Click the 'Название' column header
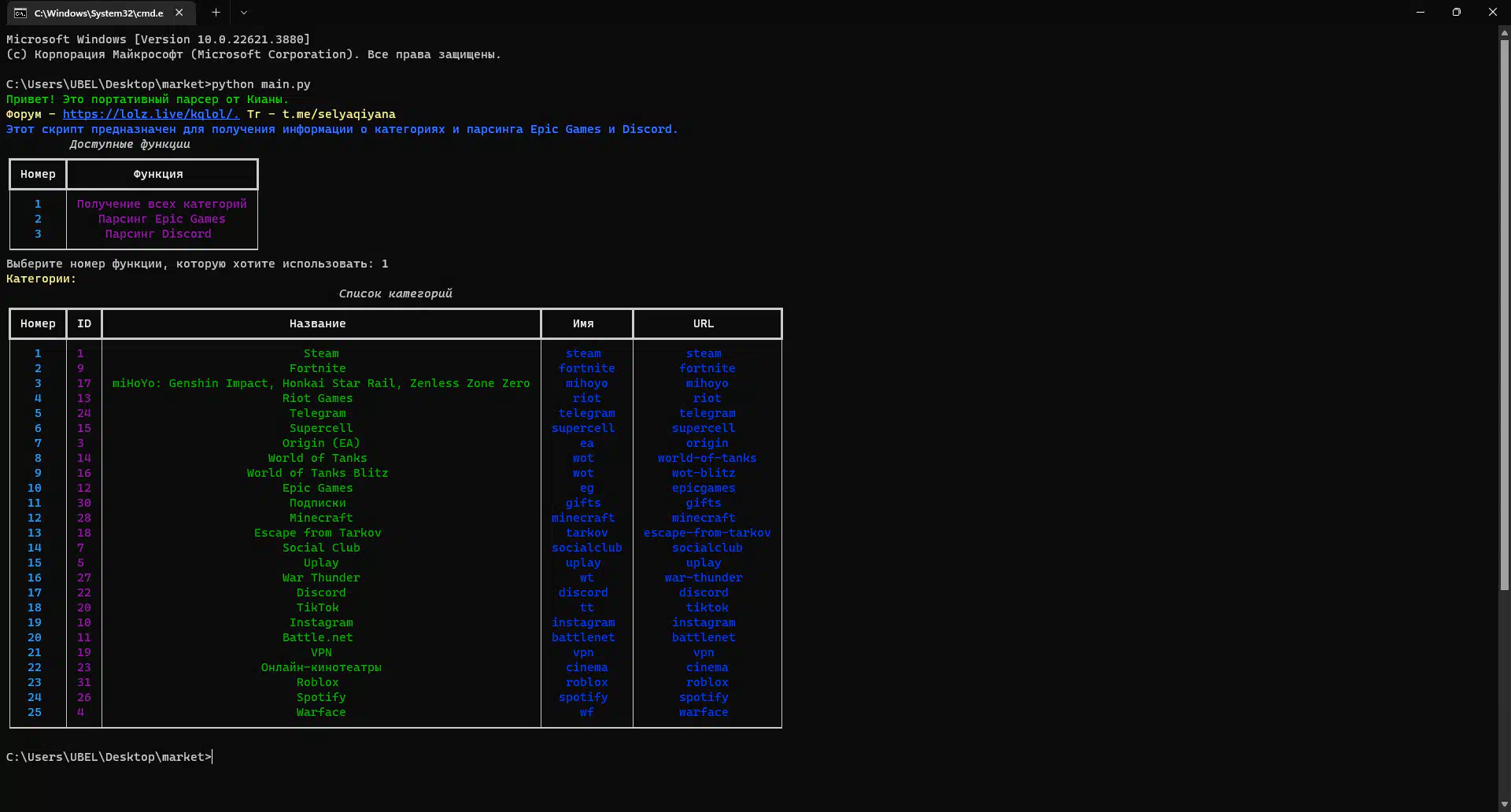Viewport: 1511px width, 812px height. point(317,323)
